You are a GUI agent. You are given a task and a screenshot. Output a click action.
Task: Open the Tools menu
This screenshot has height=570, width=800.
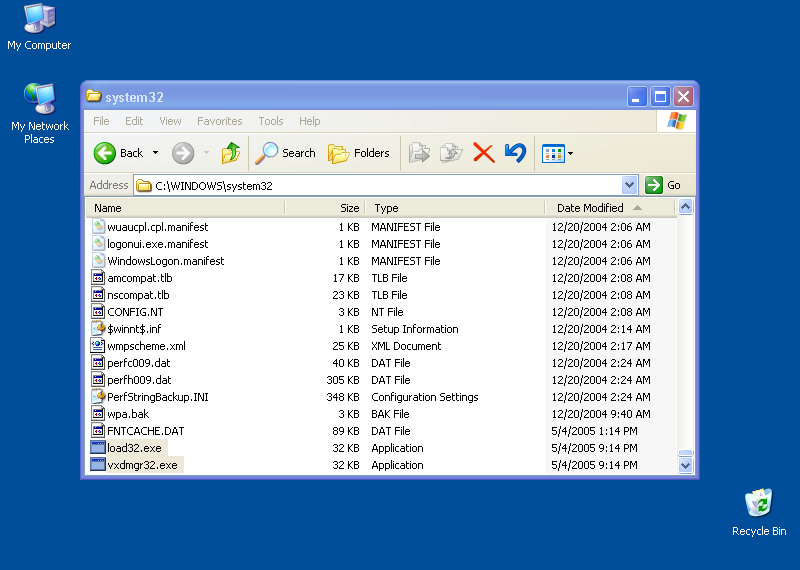point(270,121)
